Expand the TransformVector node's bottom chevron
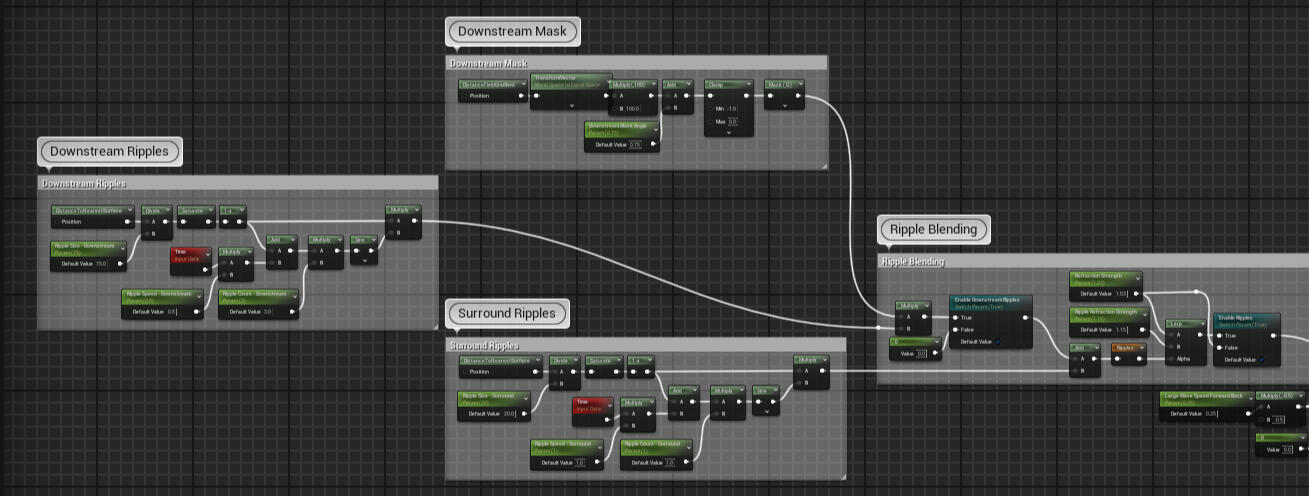Image resolution: width=1309 pixels, height=496 pixels. (x=571, y=105)
